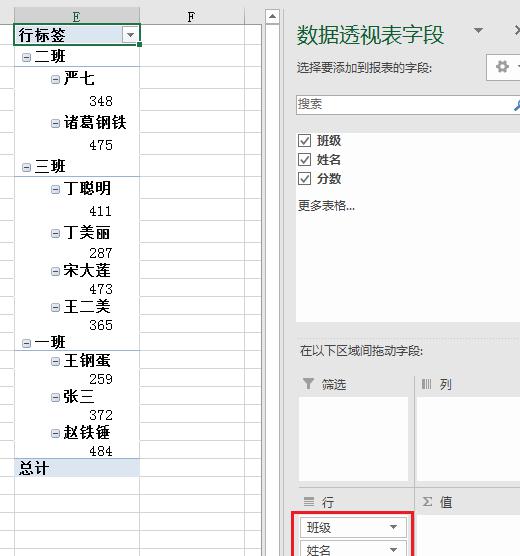Viewport: 520px width, 556px height.
Task: Open the 行标签 filter dropdown
Action: tap(130, 35)
